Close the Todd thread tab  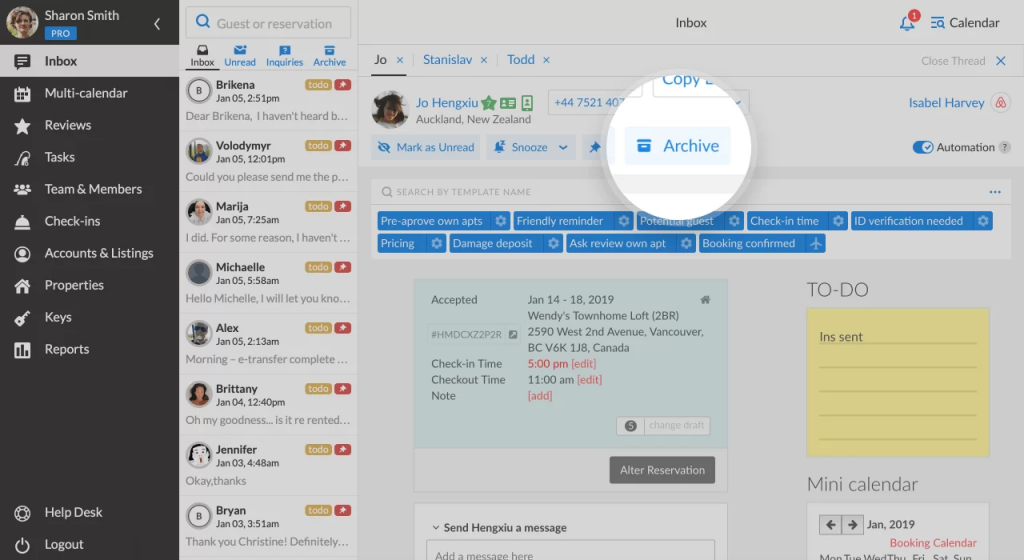546,60
